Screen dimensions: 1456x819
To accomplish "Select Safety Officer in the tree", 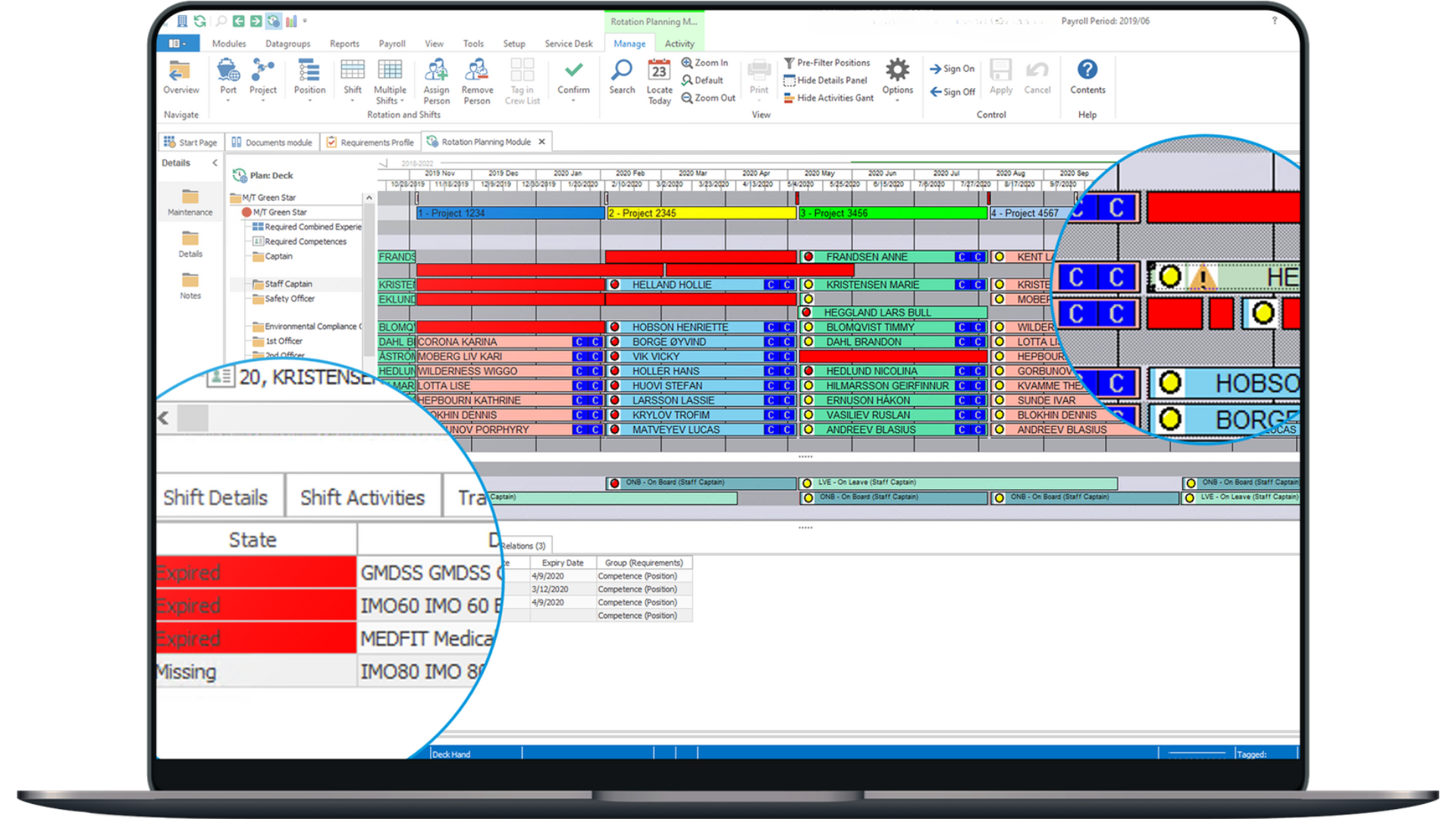I will 284,299.
